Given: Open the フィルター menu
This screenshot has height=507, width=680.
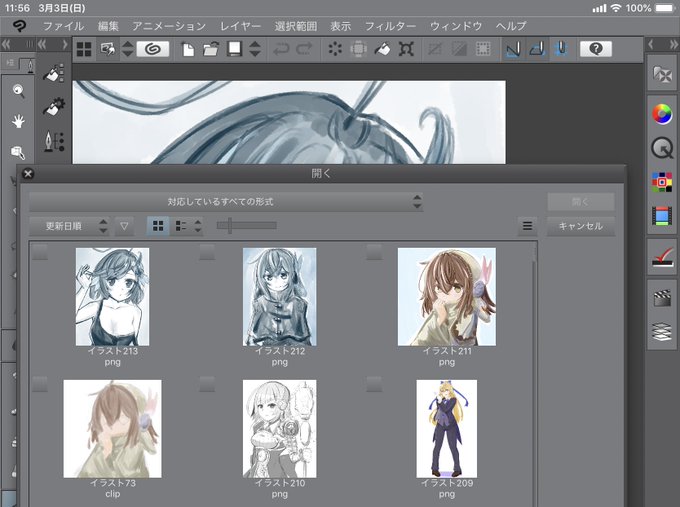Looking at the screenshot, I should click(x=390, y=26).
